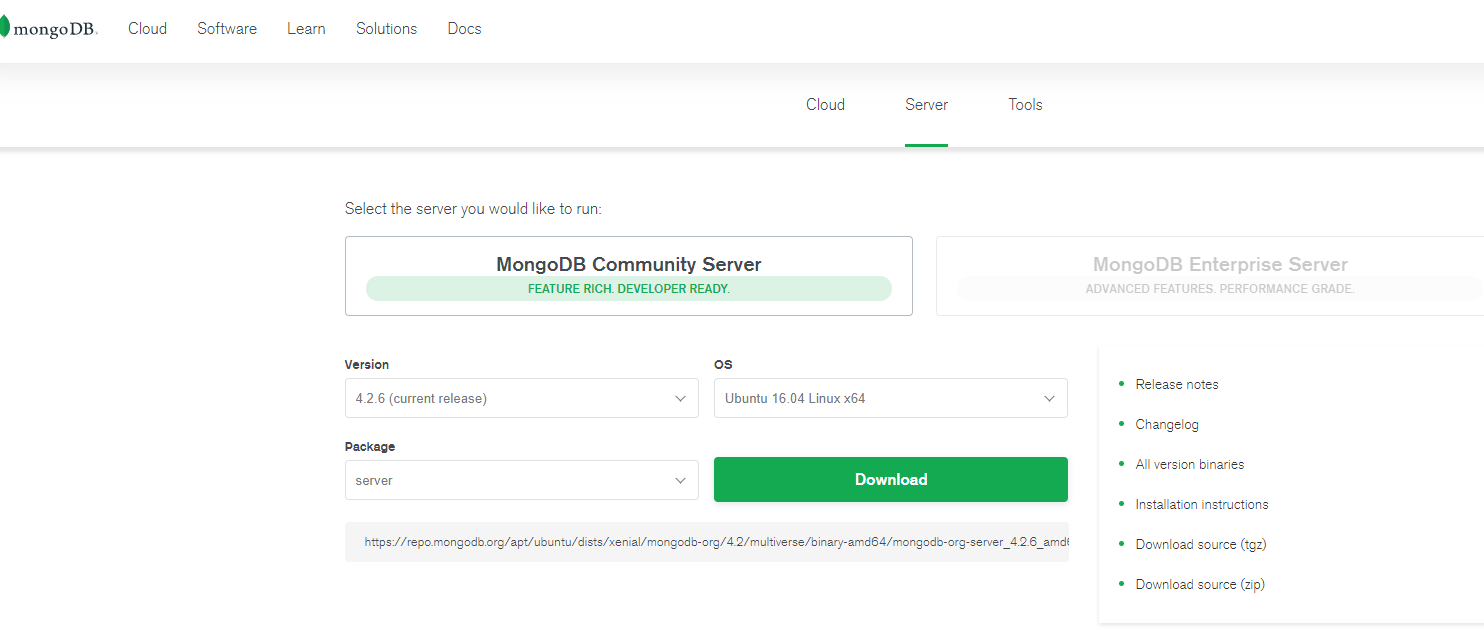Expand the Package dropdown chevron

pyautogui.click(x=680, y=480)
